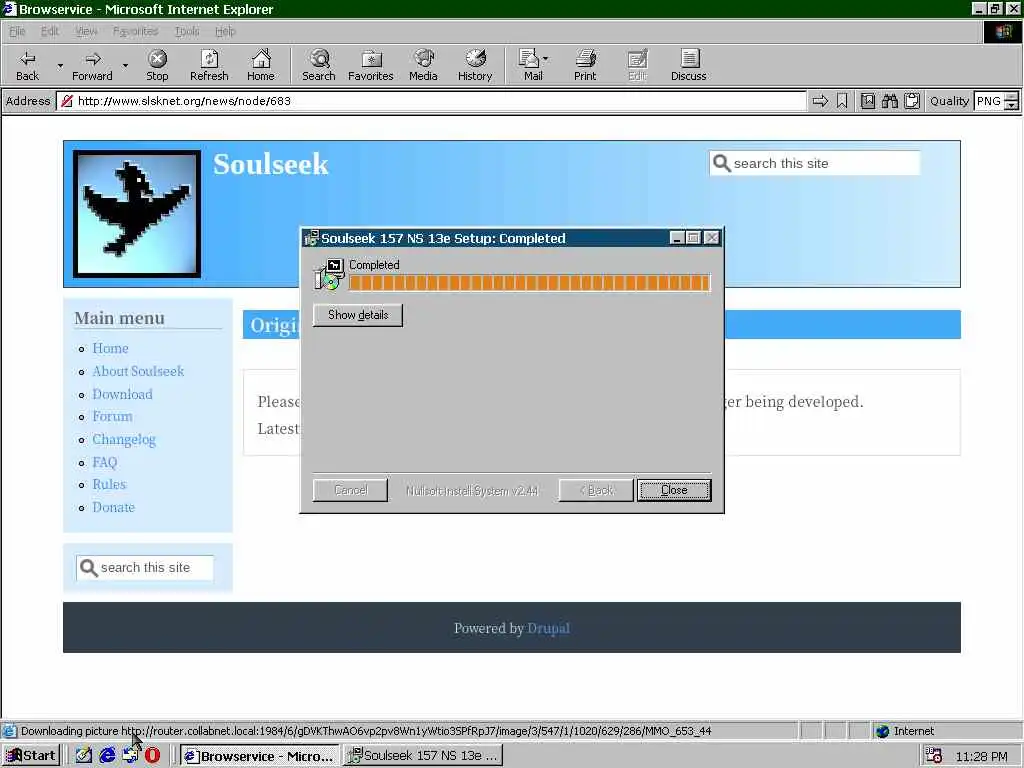Click the 11:28 PM taskbar clock
Screen dimensions: 1024x768
click(981, 756)
